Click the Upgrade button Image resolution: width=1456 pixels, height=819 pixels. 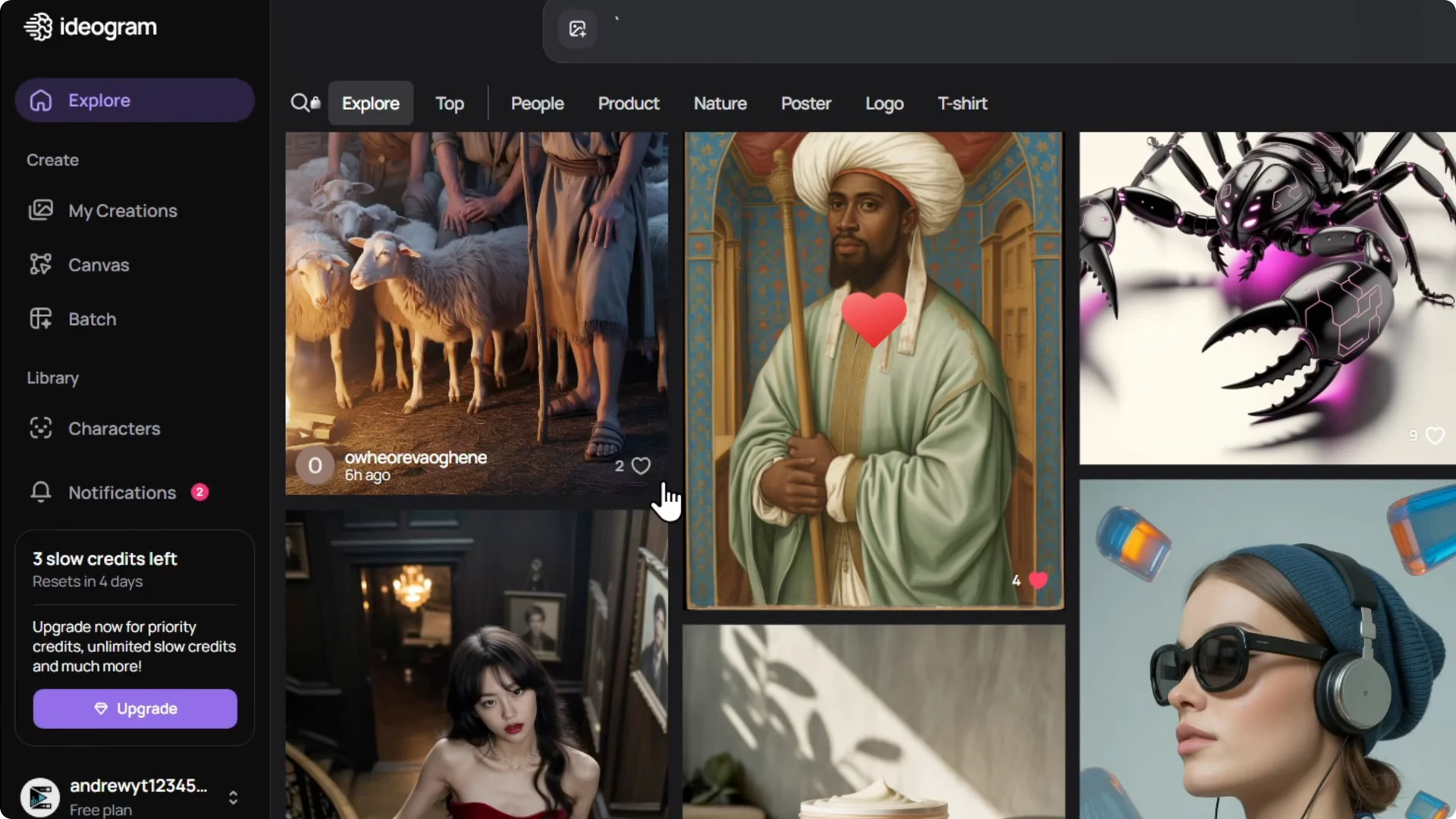[x=135, y=708]
